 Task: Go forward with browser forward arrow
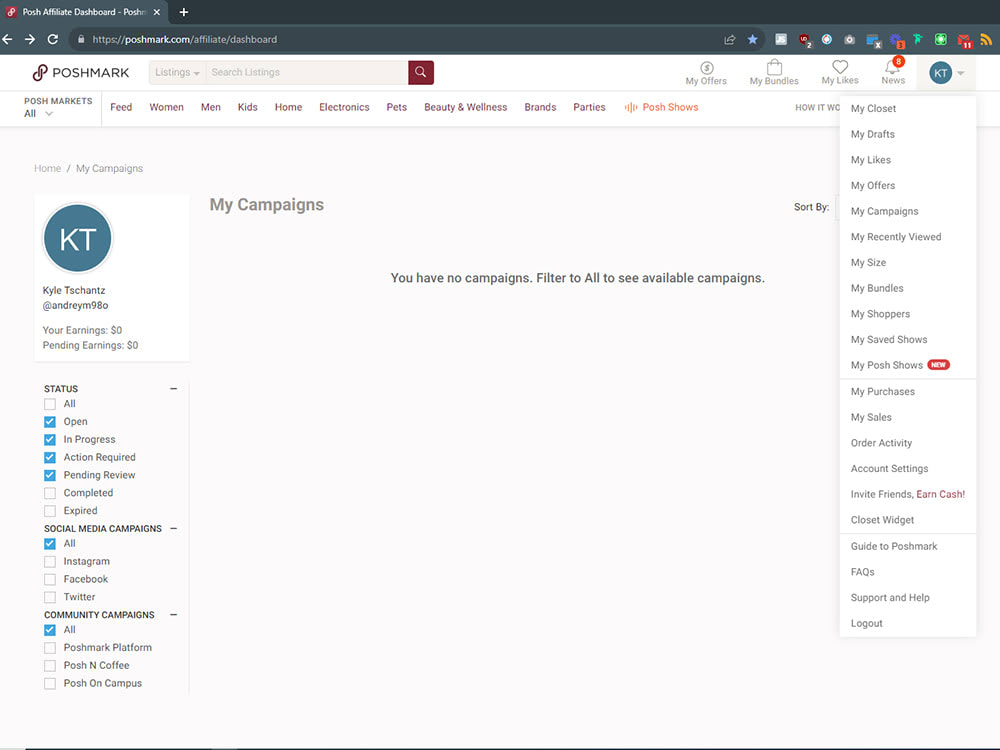pyautogui.click(x=30, y=40)
